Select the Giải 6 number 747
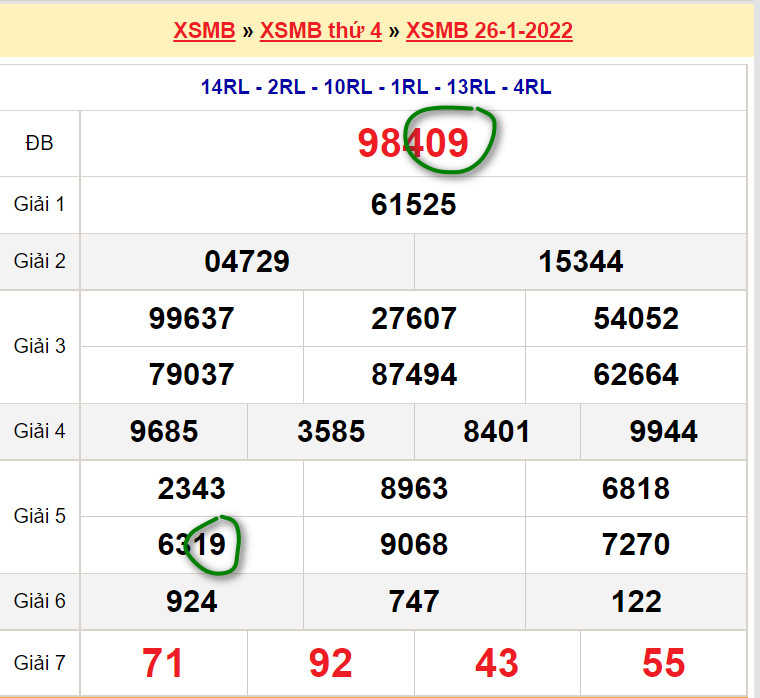The image size is (760, 698). 413,601
